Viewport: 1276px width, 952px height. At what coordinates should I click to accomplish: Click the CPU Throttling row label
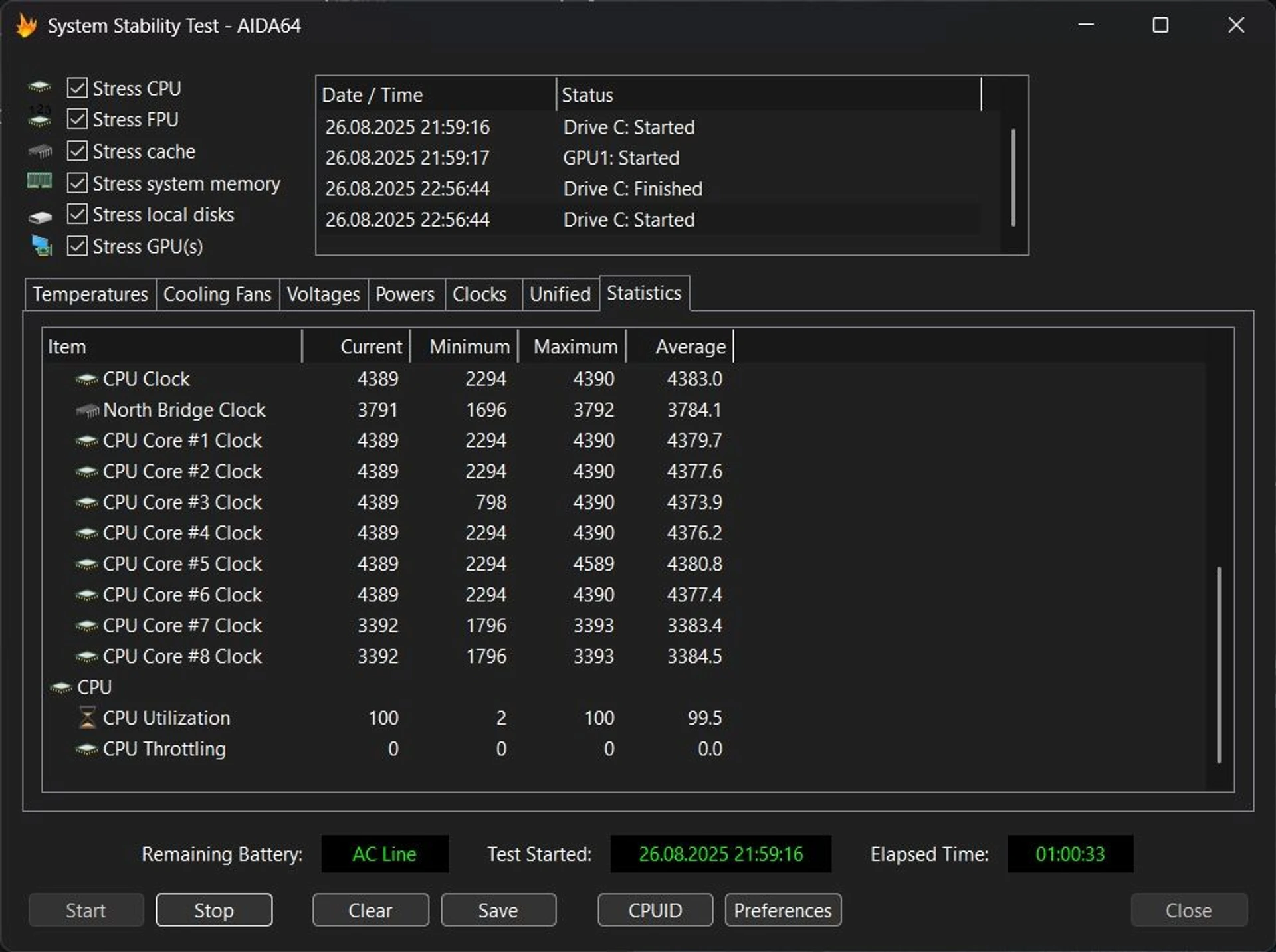(x=164, y=749)
